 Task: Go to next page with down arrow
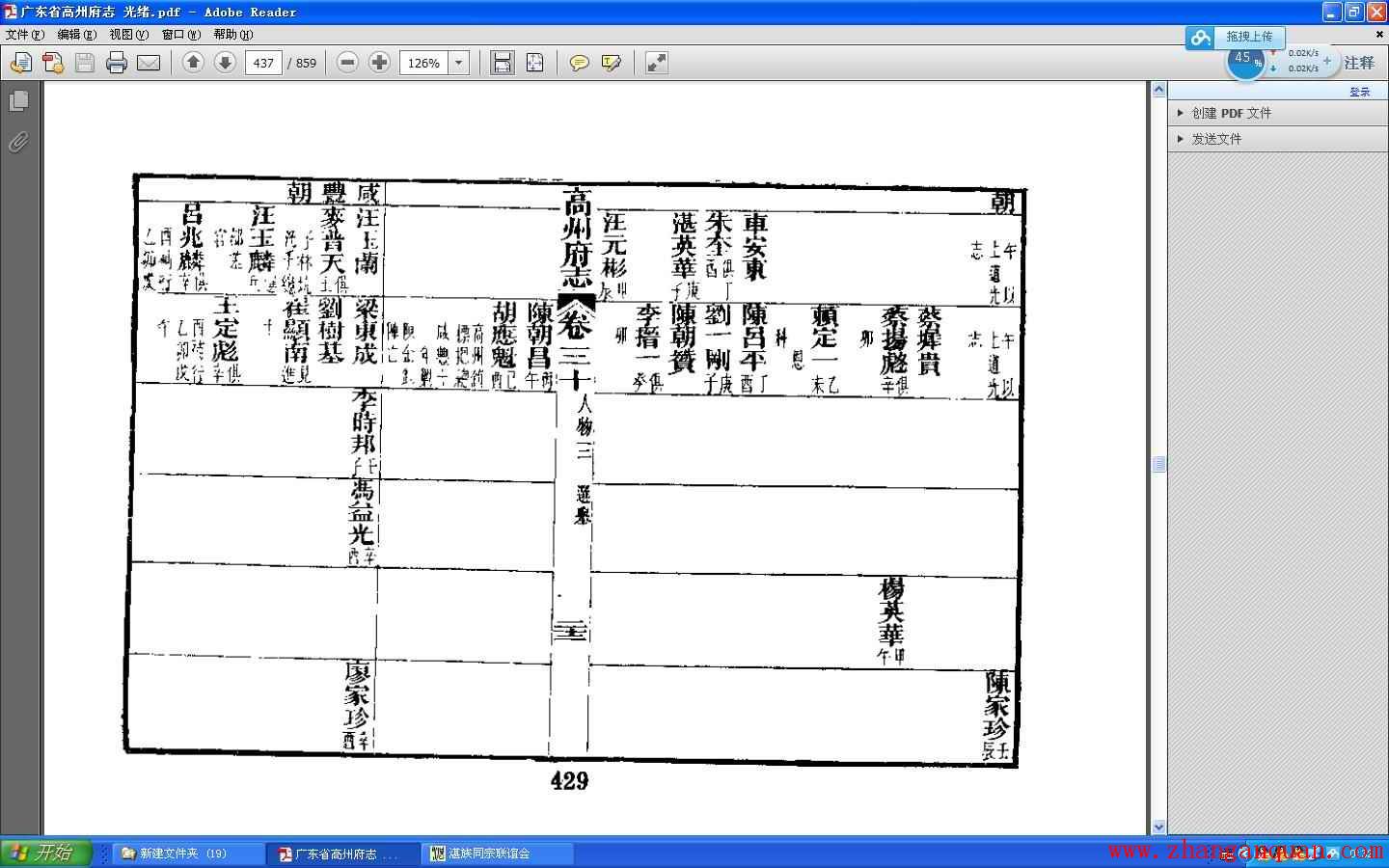point(225,63)
